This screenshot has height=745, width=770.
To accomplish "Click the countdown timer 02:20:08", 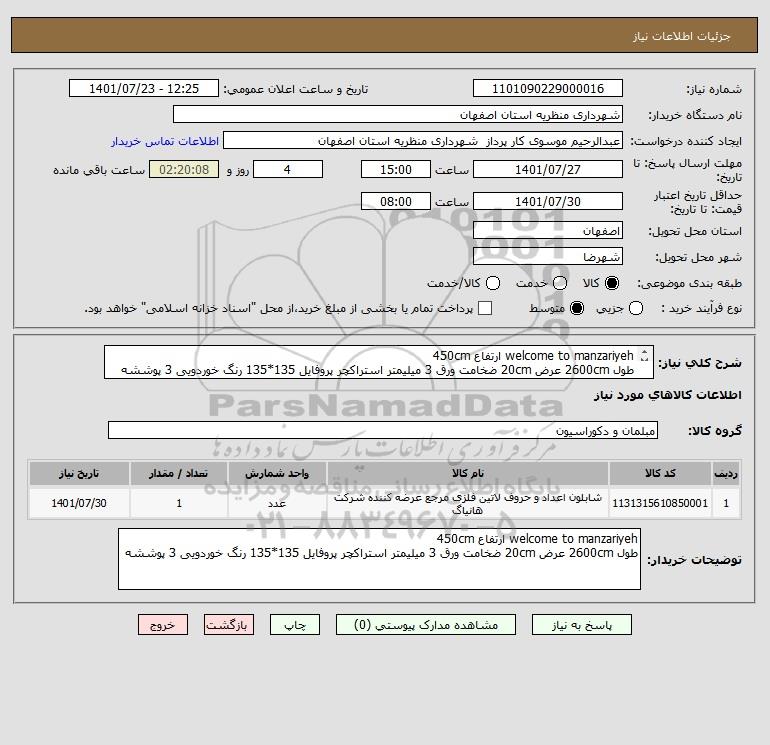I will [x=184, y=169].
